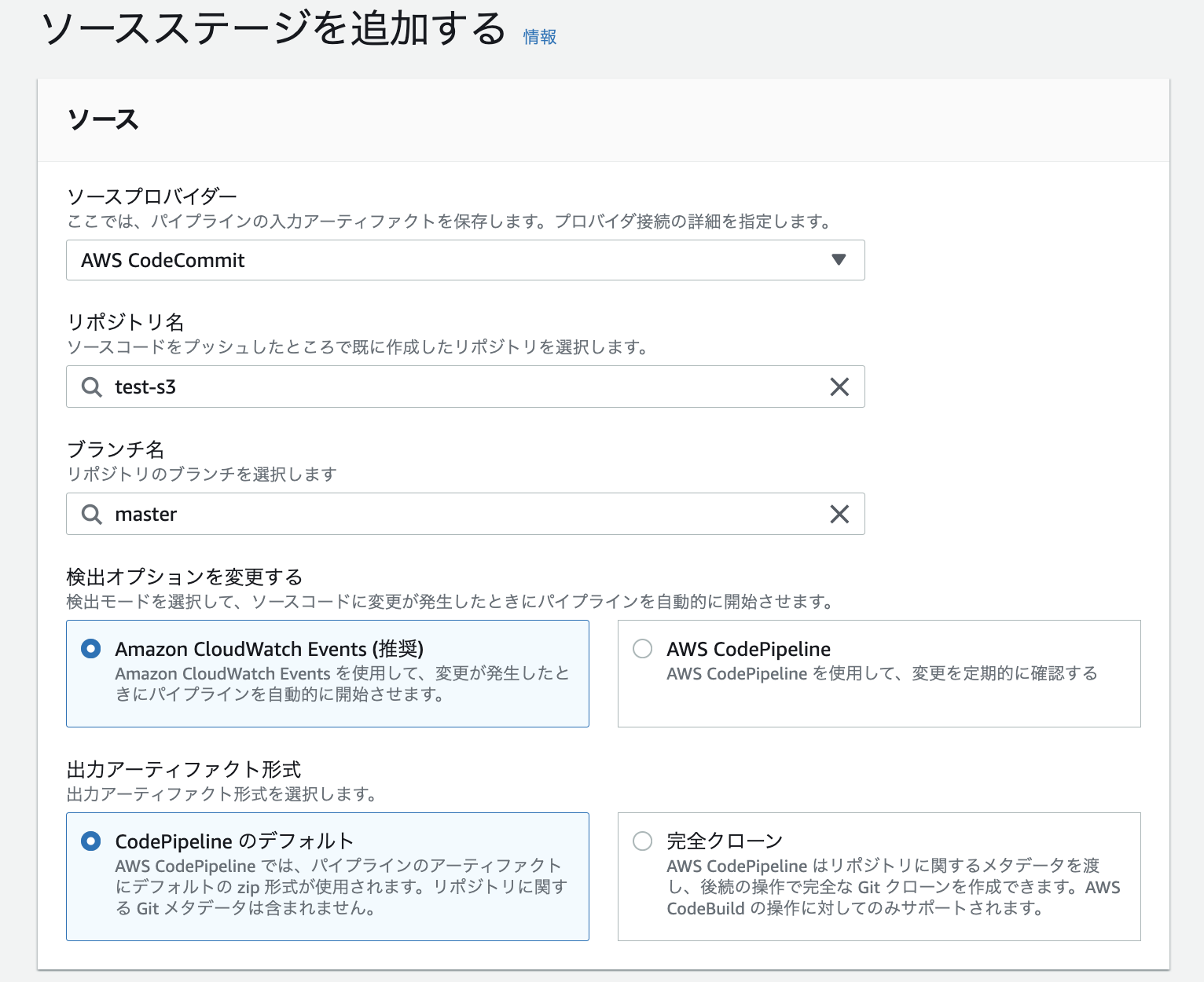This screenshot has width=1204, height=982.
Task: Clear the test-s3 repository name field
Action: [839, 387]
